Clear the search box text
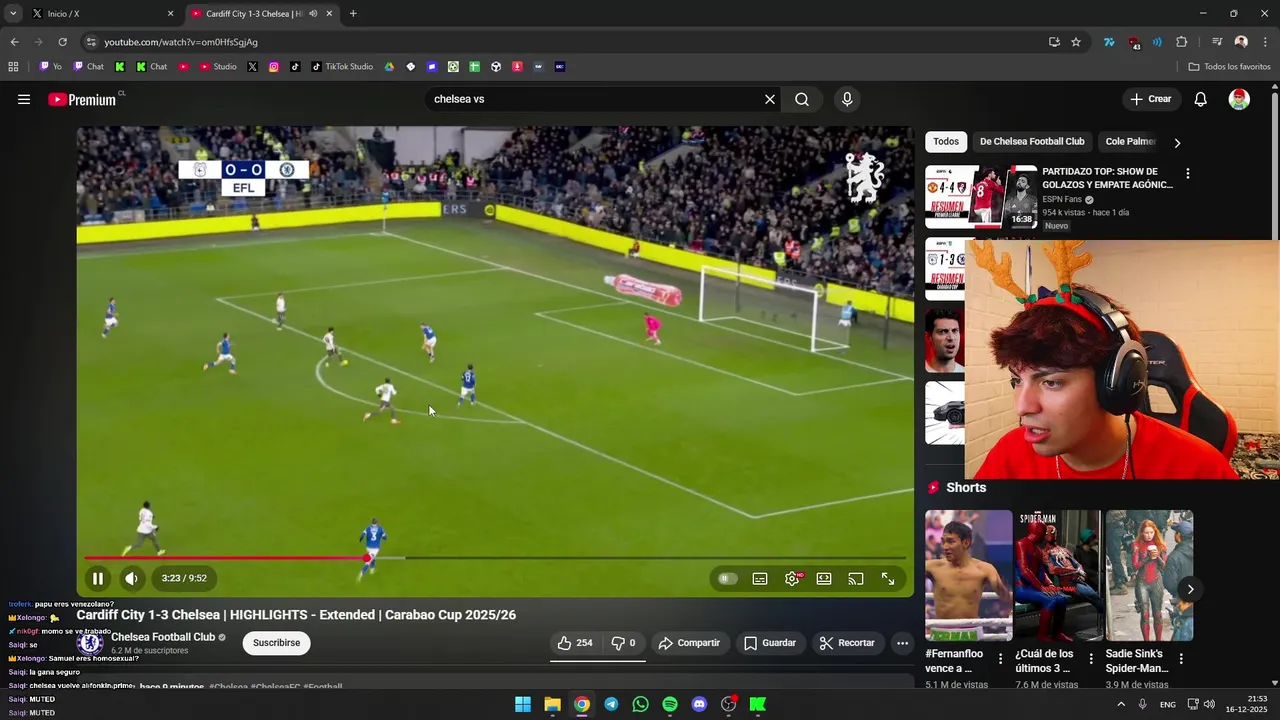Viewport: 1280px width, 720px height. click(770, 99)
